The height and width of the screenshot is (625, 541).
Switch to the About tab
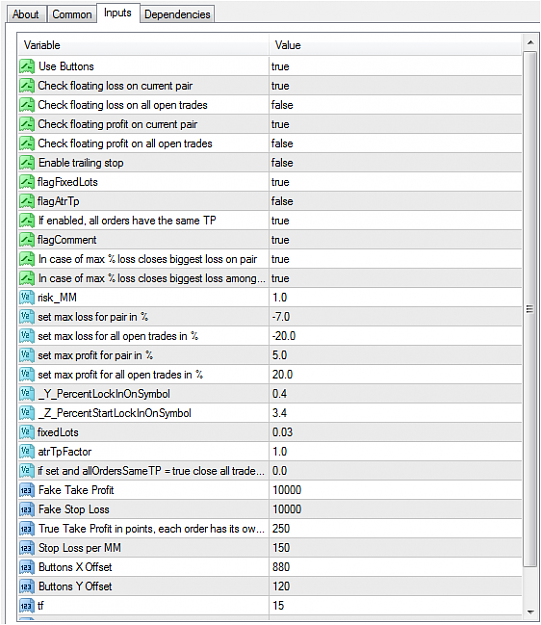click(x=26, y=14)
